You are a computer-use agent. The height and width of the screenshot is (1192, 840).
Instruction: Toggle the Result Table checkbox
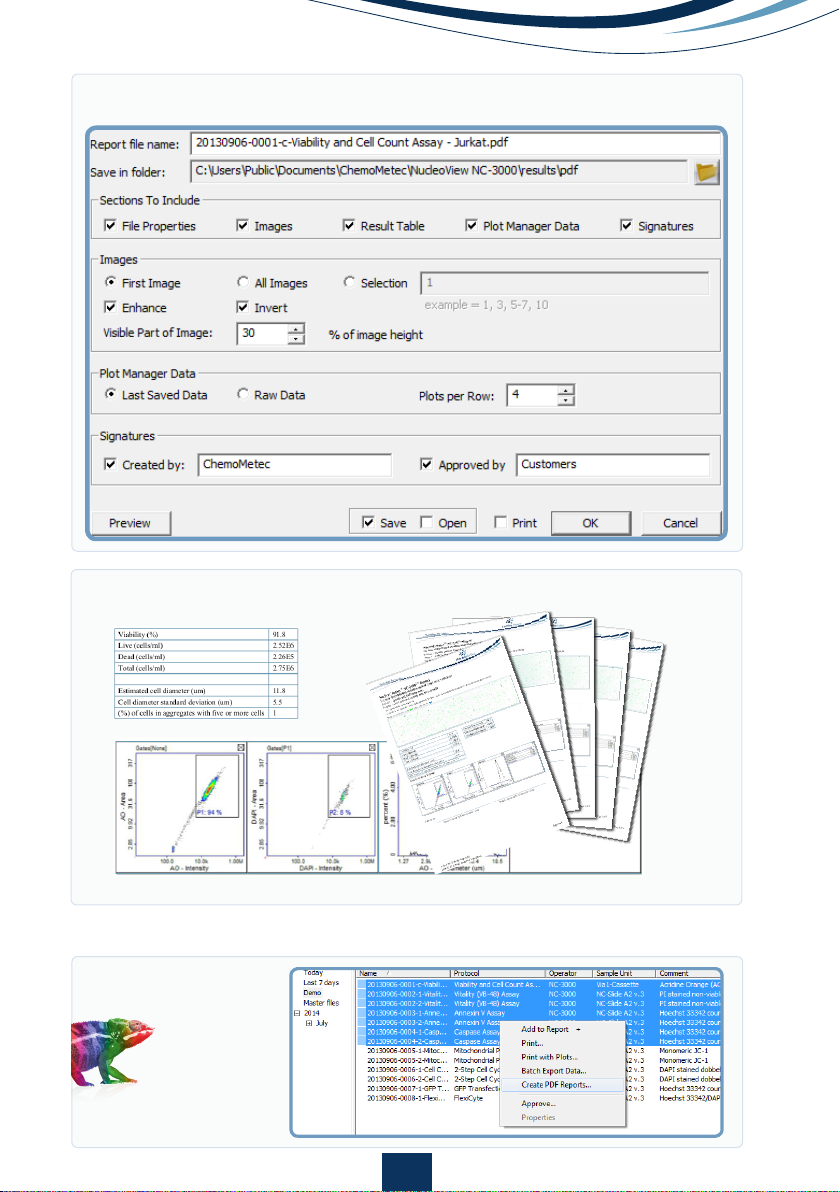pos(349,226)
